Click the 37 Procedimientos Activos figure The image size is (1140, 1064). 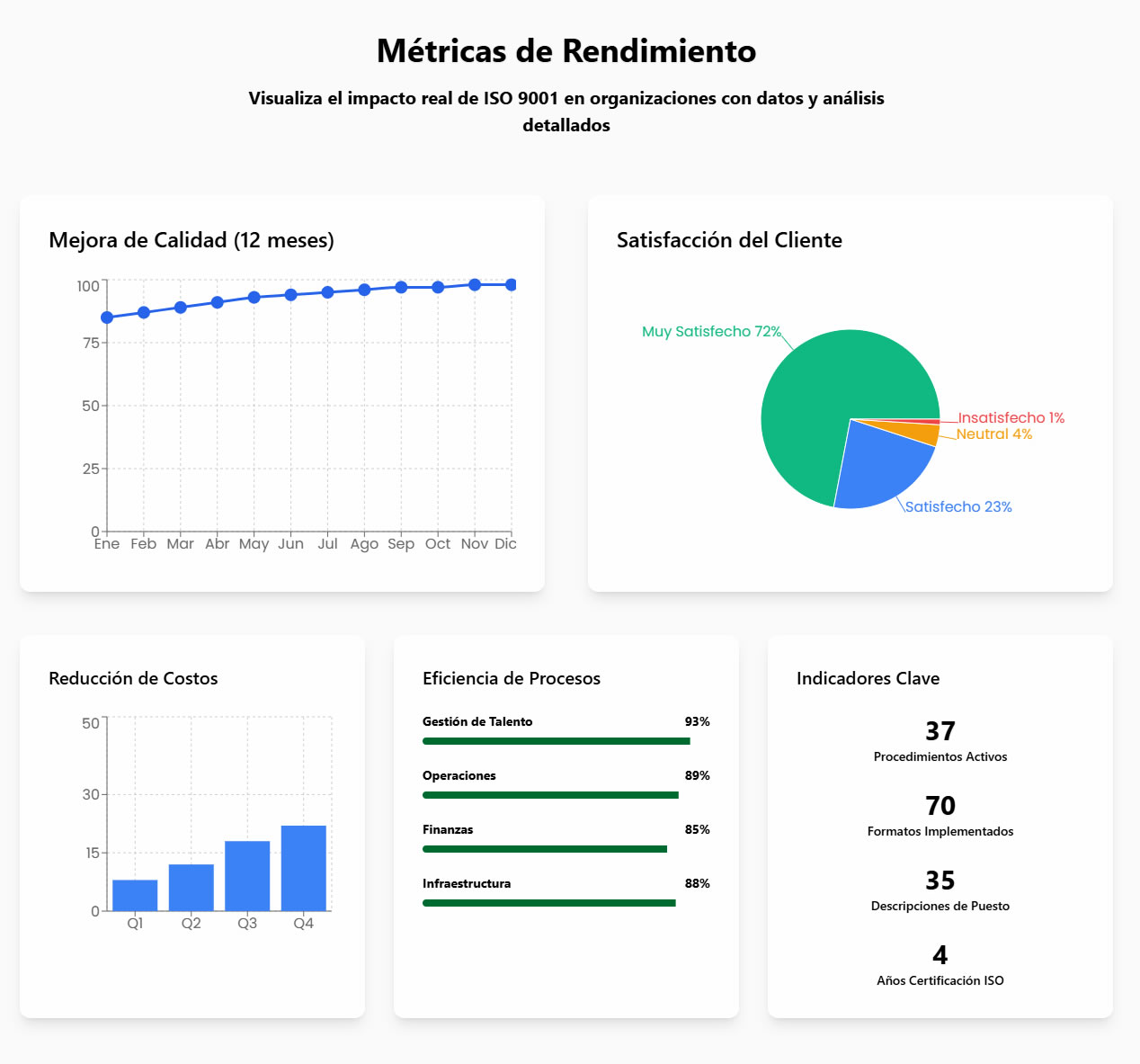[940, 731]
